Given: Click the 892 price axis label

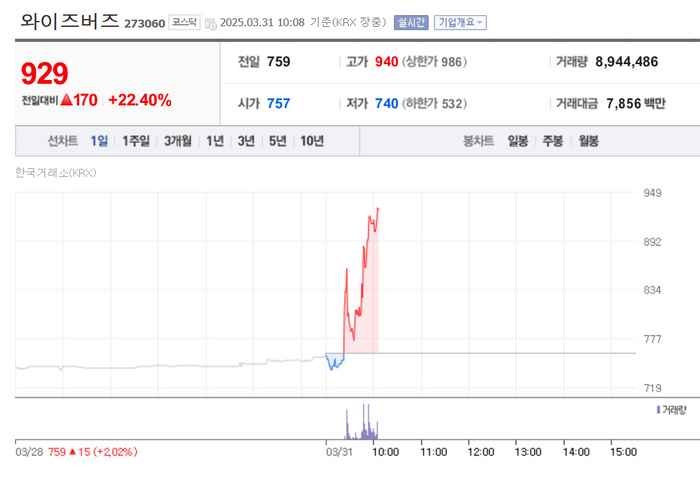Looking at the screenshot, I should 652,242.
